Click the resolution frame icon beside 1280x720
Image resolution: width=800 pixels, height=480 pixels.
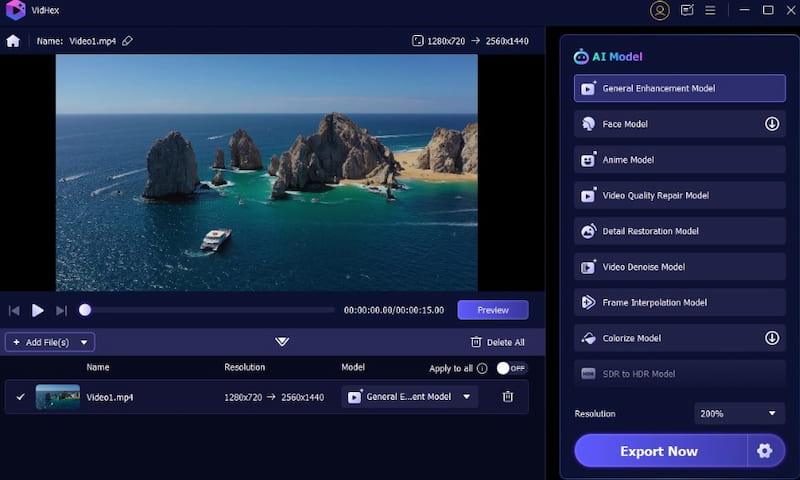tap(417, 41)
